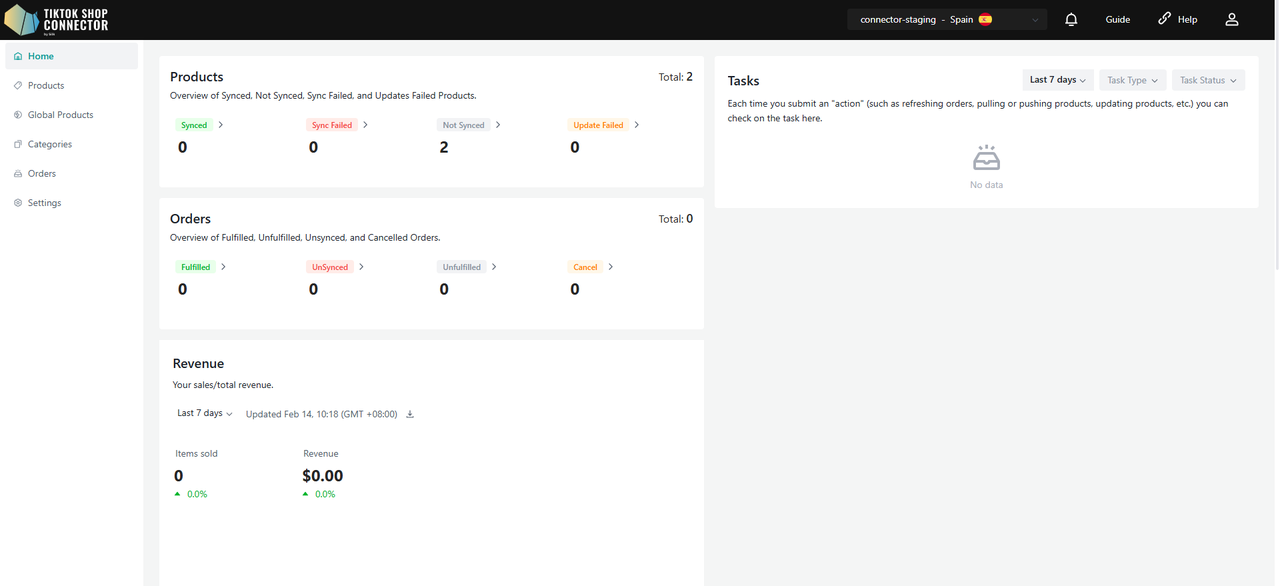This screenshot has height=586, width=1280.
Task: Click the download icon beside Updated timestamp
Action: tap(410, 414)
